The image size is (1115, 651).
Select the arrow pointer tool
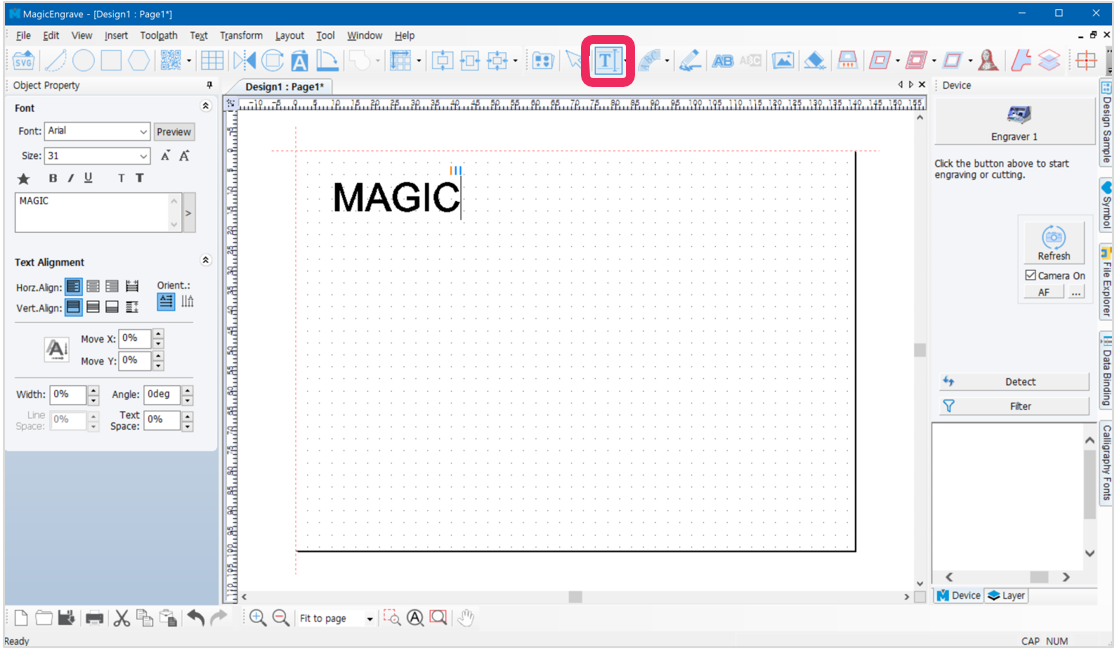(x=574, y=61)
